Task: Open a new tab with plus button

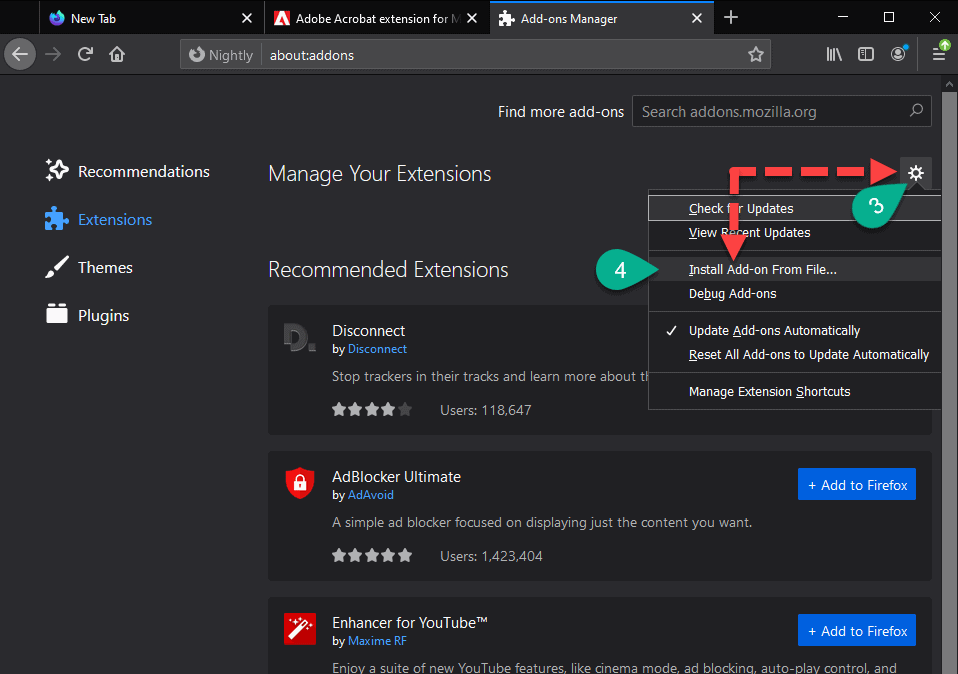Action: (x=731, y=18)
